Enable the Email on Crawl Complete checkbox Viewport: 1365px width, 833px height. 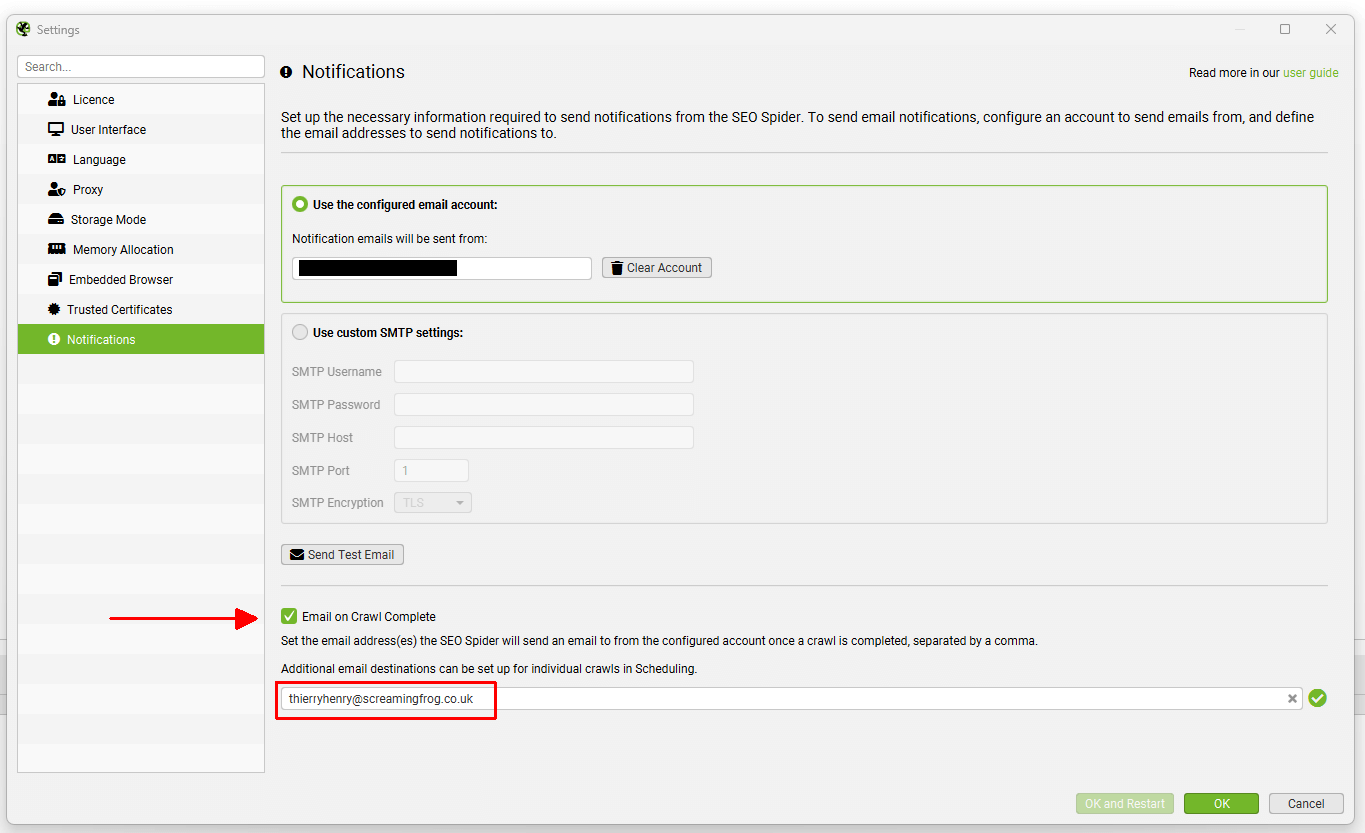click(x=290, y=616)
